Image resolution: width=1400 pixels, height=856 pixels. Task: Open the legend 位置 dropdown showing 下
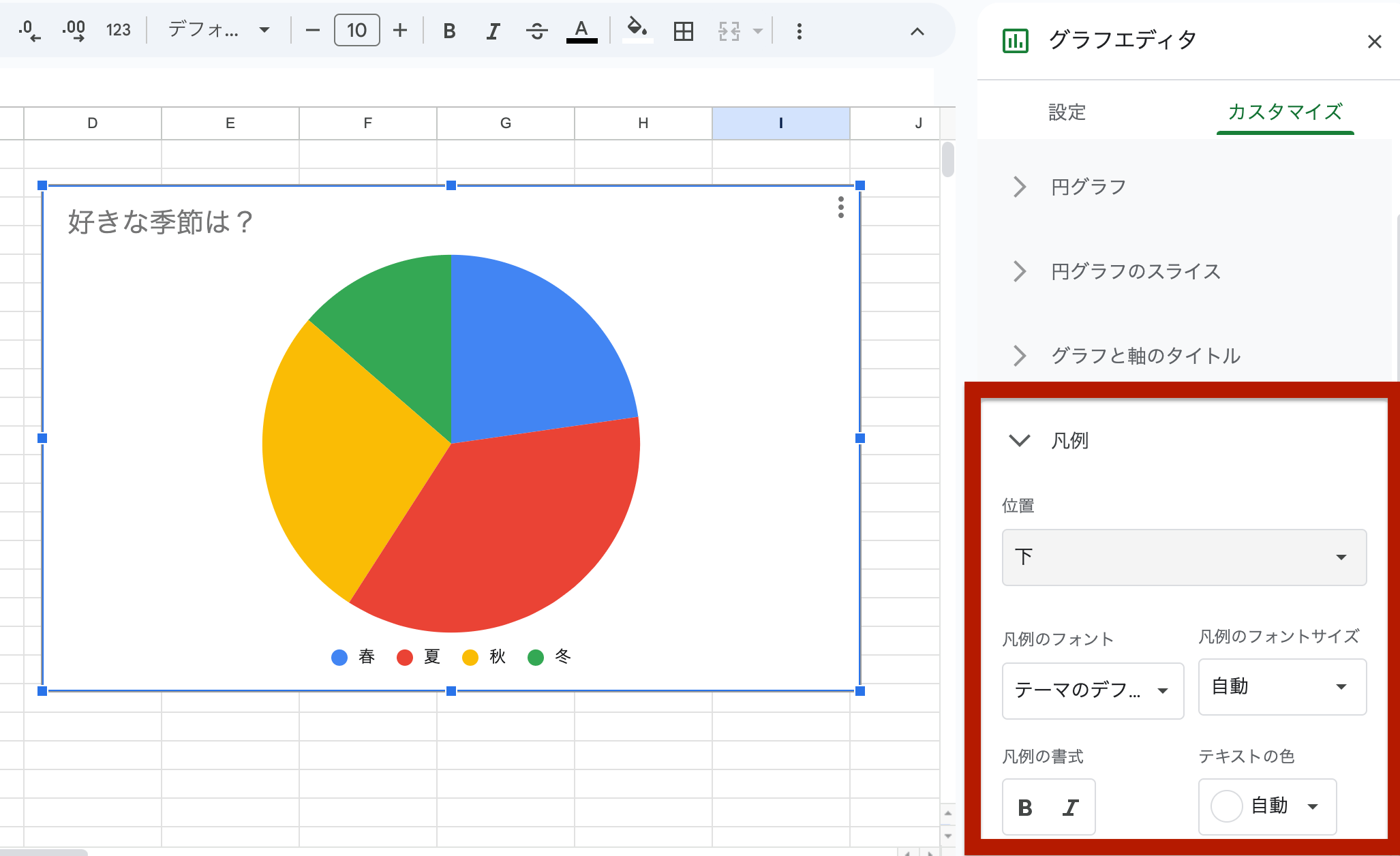pos(1184,557)
